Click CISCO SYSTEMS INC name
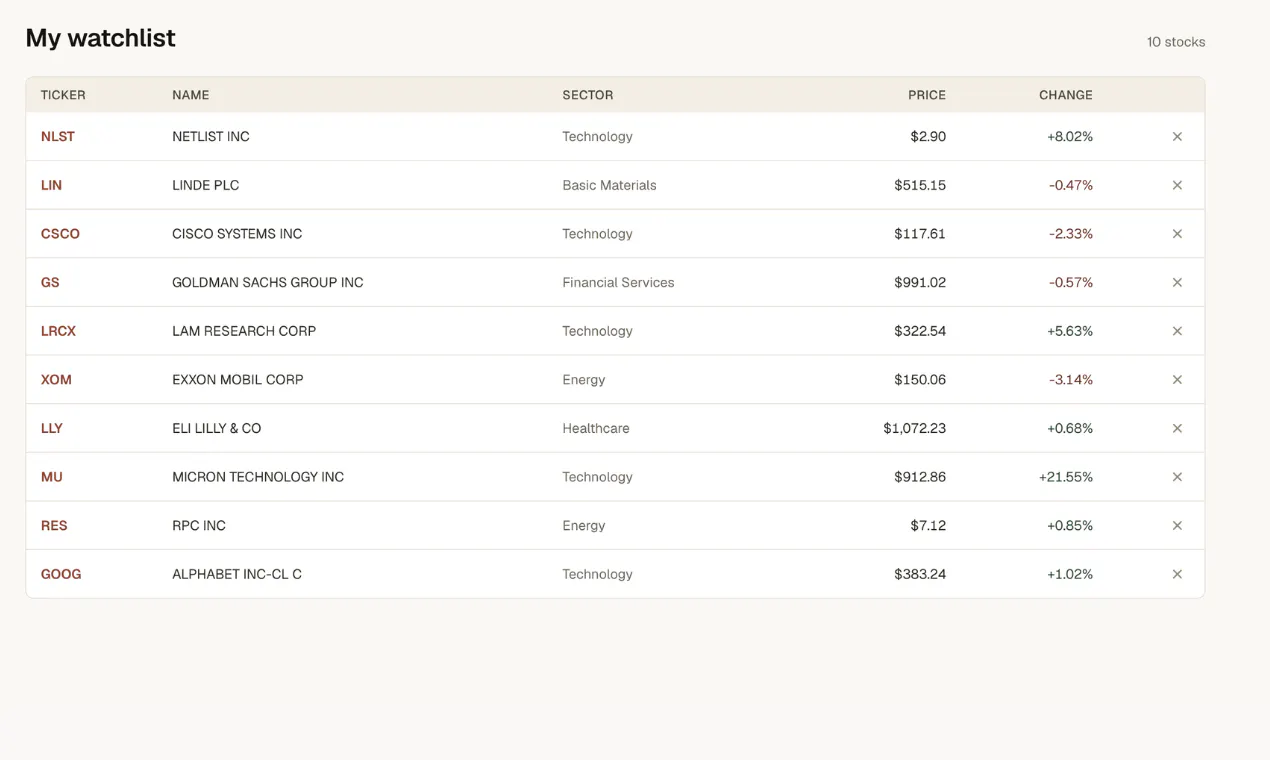1270x760 pixels. click(x=237, y=234)
